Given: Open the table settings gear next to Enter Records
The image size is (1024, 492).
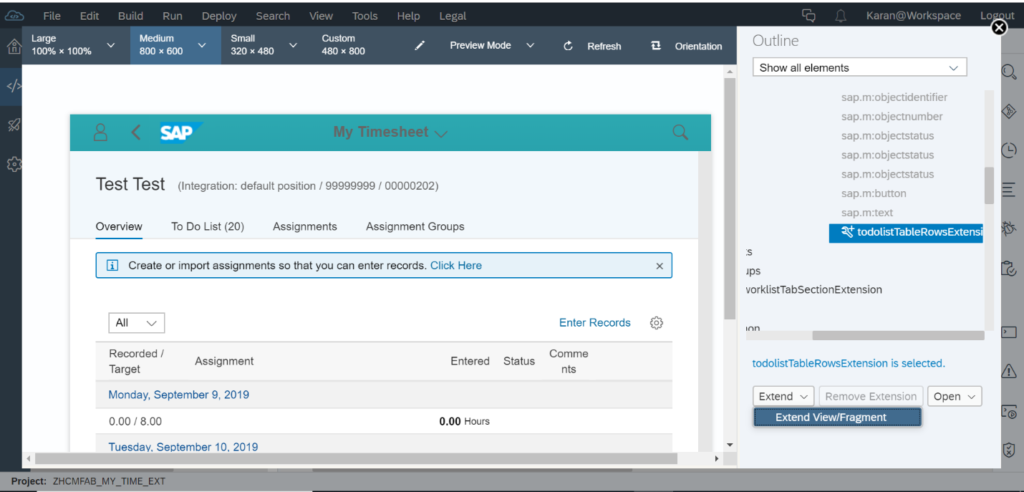Looking at the screenshot, I should [x=656, y=323].
